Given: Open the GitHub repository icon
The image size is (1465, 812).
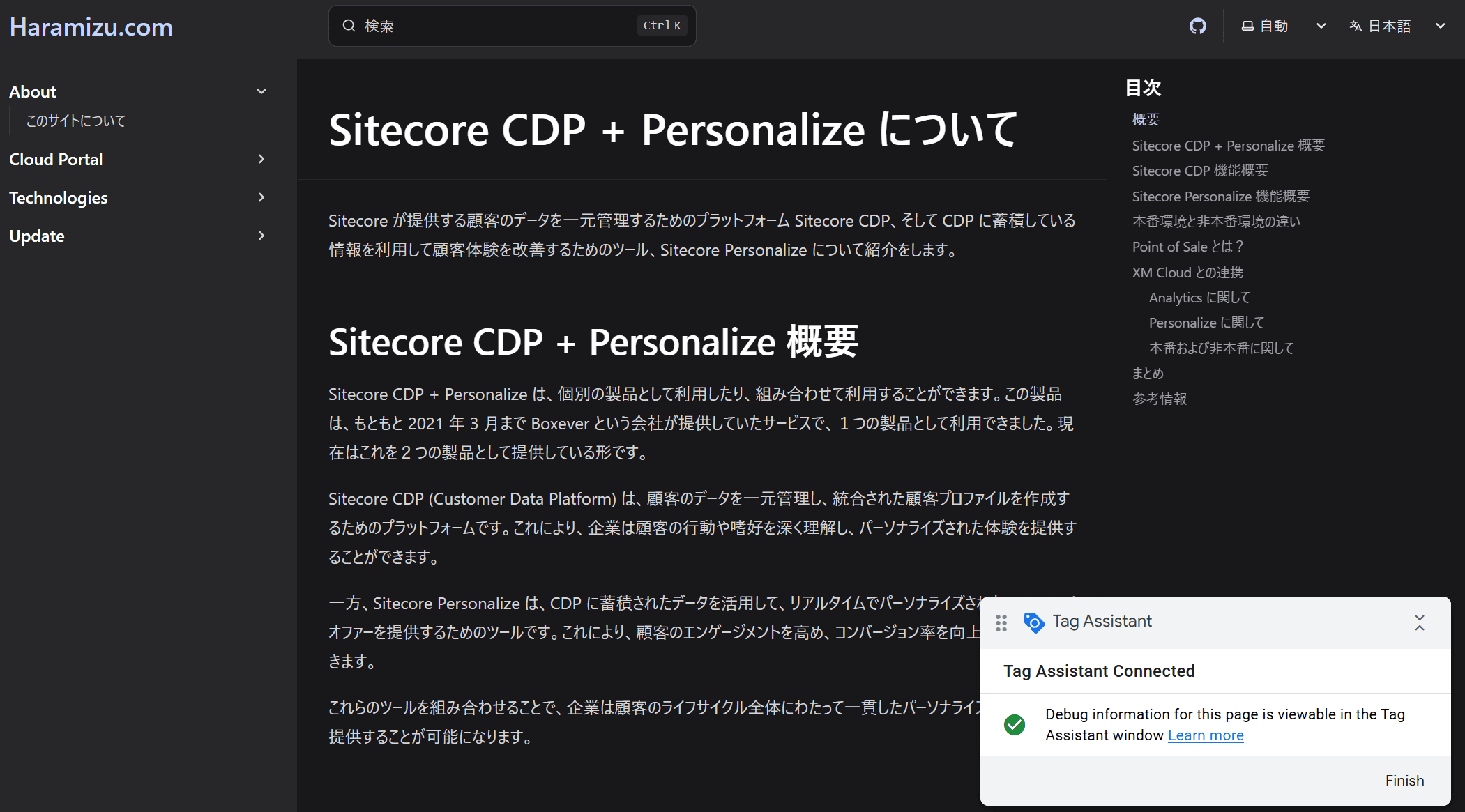Looking at the screenshot, I should 1197,26.
